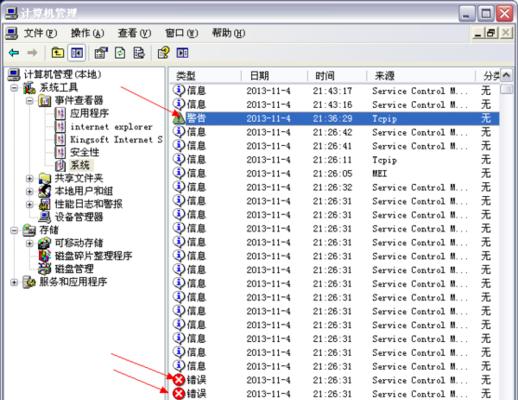Expand the 共享文件夹 tree node
Image resolution: width=518 pixels, height=400 pixels.
[30, 178]
